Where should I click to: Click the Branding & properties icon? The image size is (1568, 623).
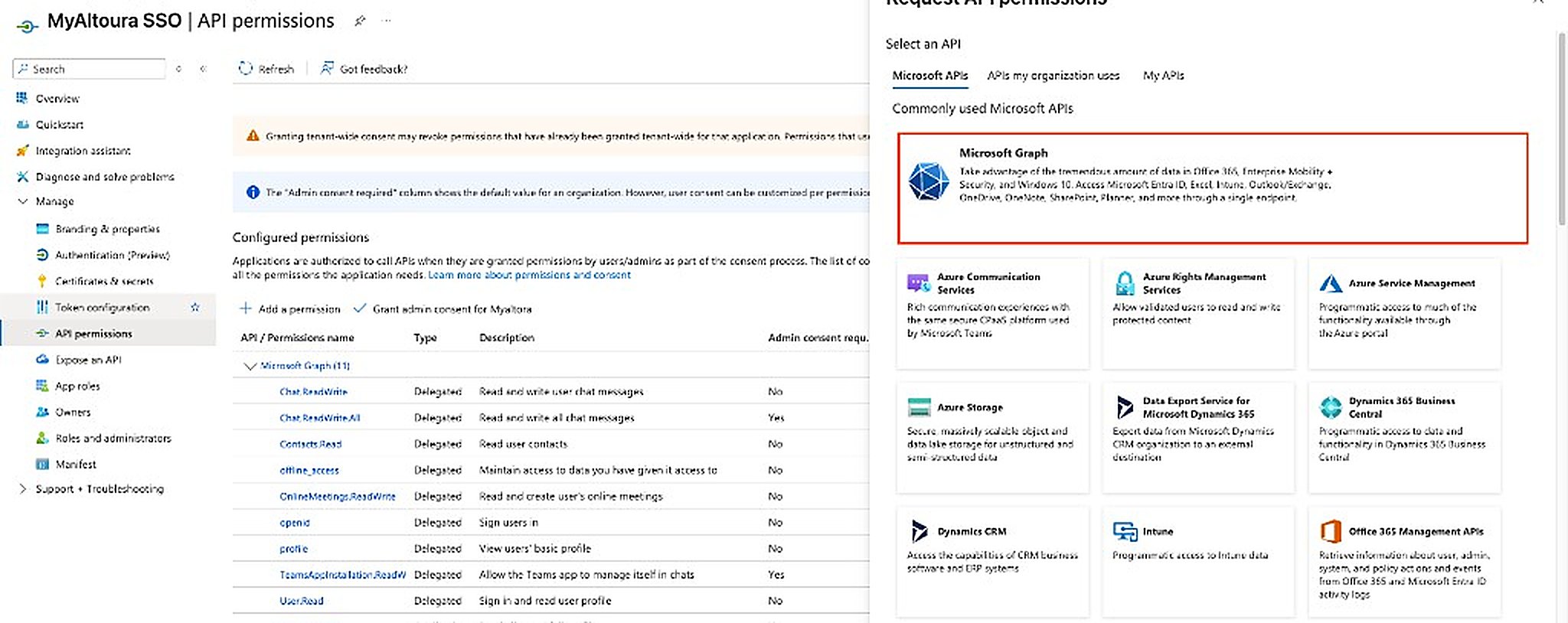(x=42, y=229)
